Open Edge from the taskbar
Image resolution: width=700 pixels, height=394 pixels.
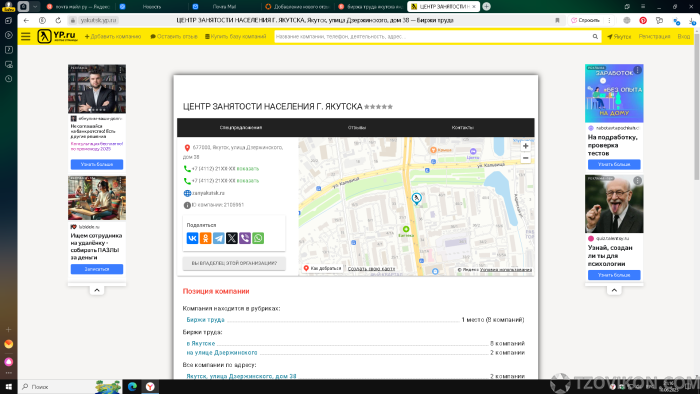tap(132, 387)
